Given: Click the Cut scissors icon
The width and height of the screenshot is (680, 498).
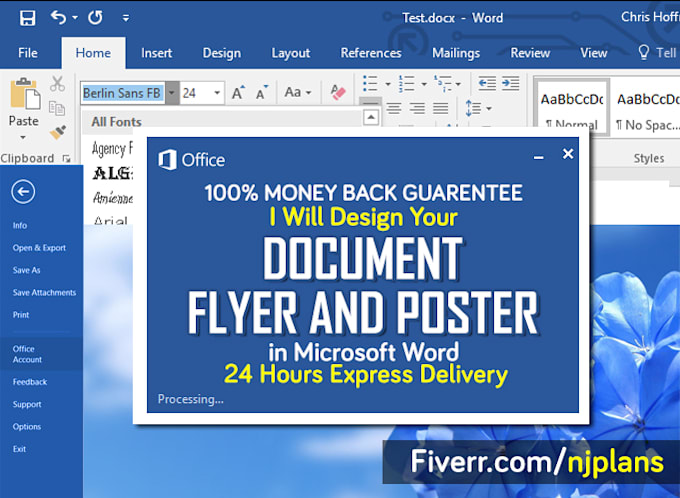Looking at the screenshot, I should click(x=57, y=83).
